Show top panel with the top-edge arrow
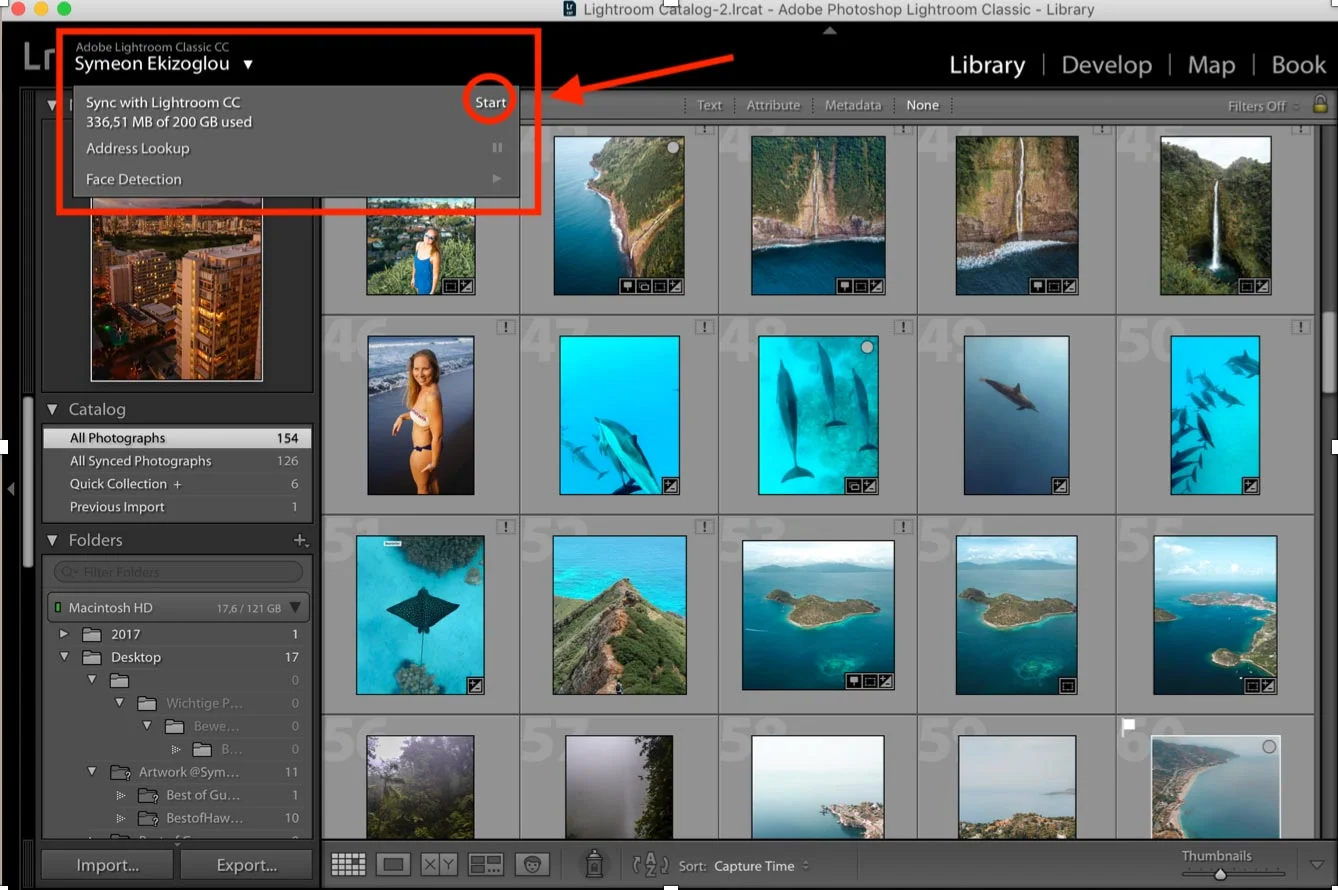 pos(828,31)
